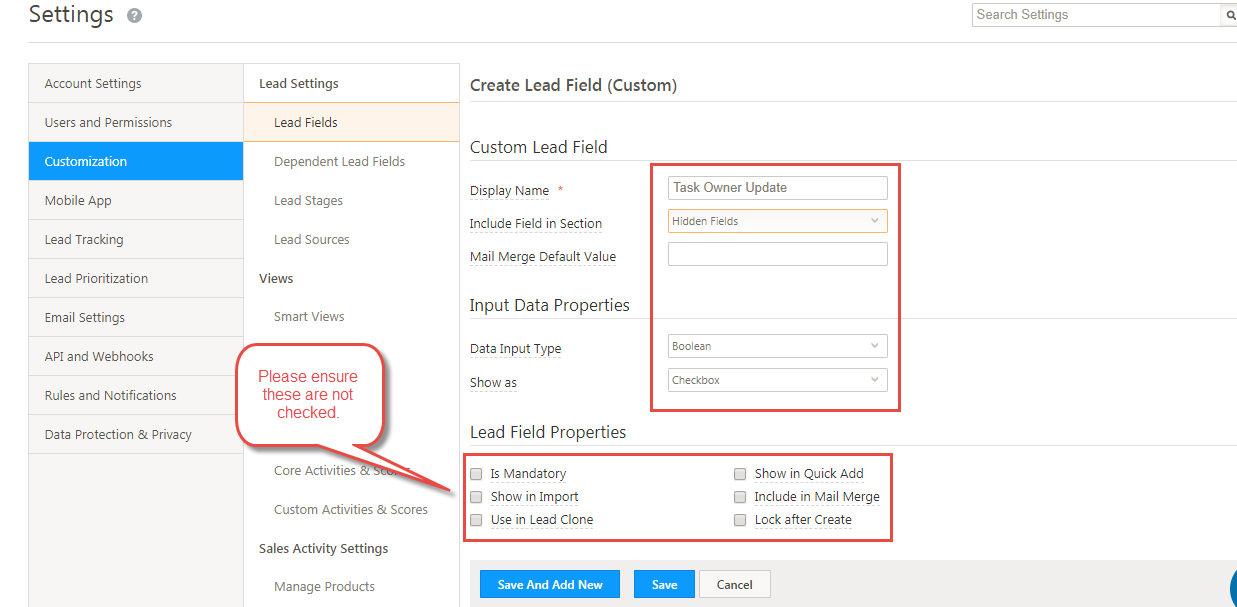This screenshot has width=1237, height=607.
Task: Toggle the Show in Quick Add checkbox
Action: pyautogui.click(x=740, y=474)
